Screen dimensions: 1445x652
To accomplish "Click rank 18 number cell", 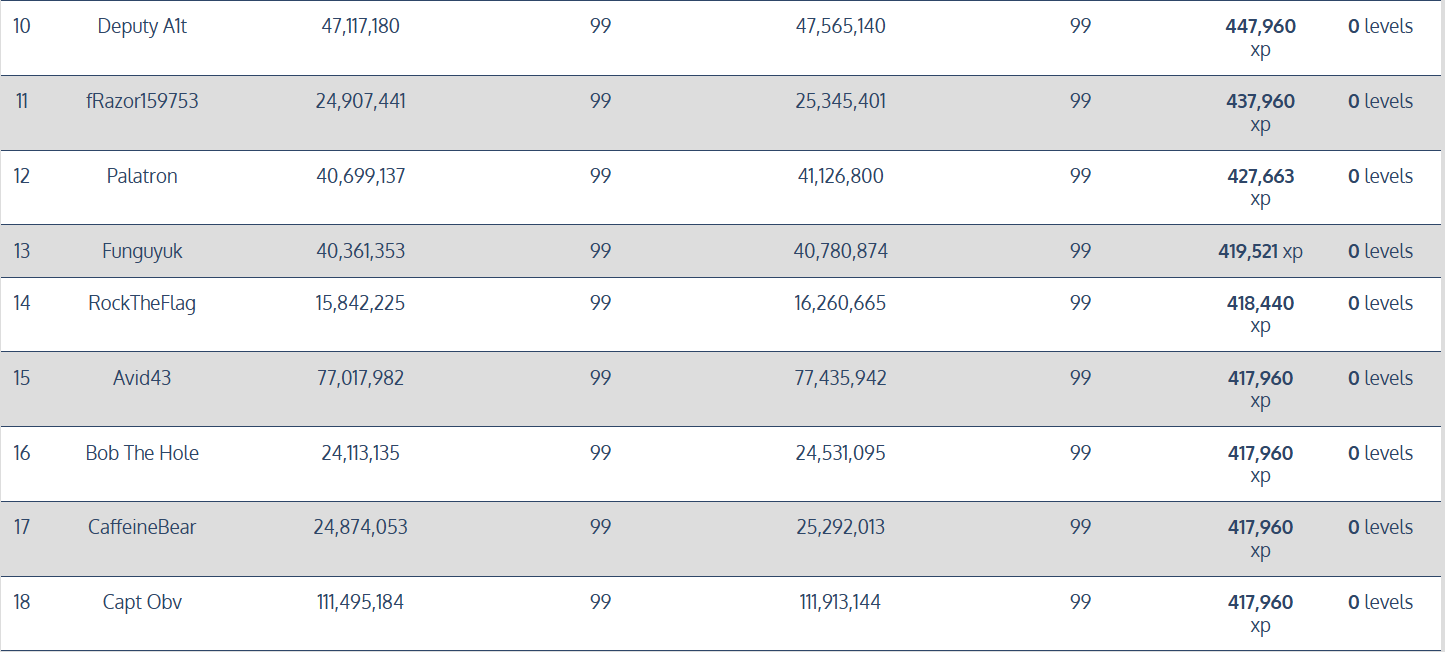I will click(x=22, y=602).
